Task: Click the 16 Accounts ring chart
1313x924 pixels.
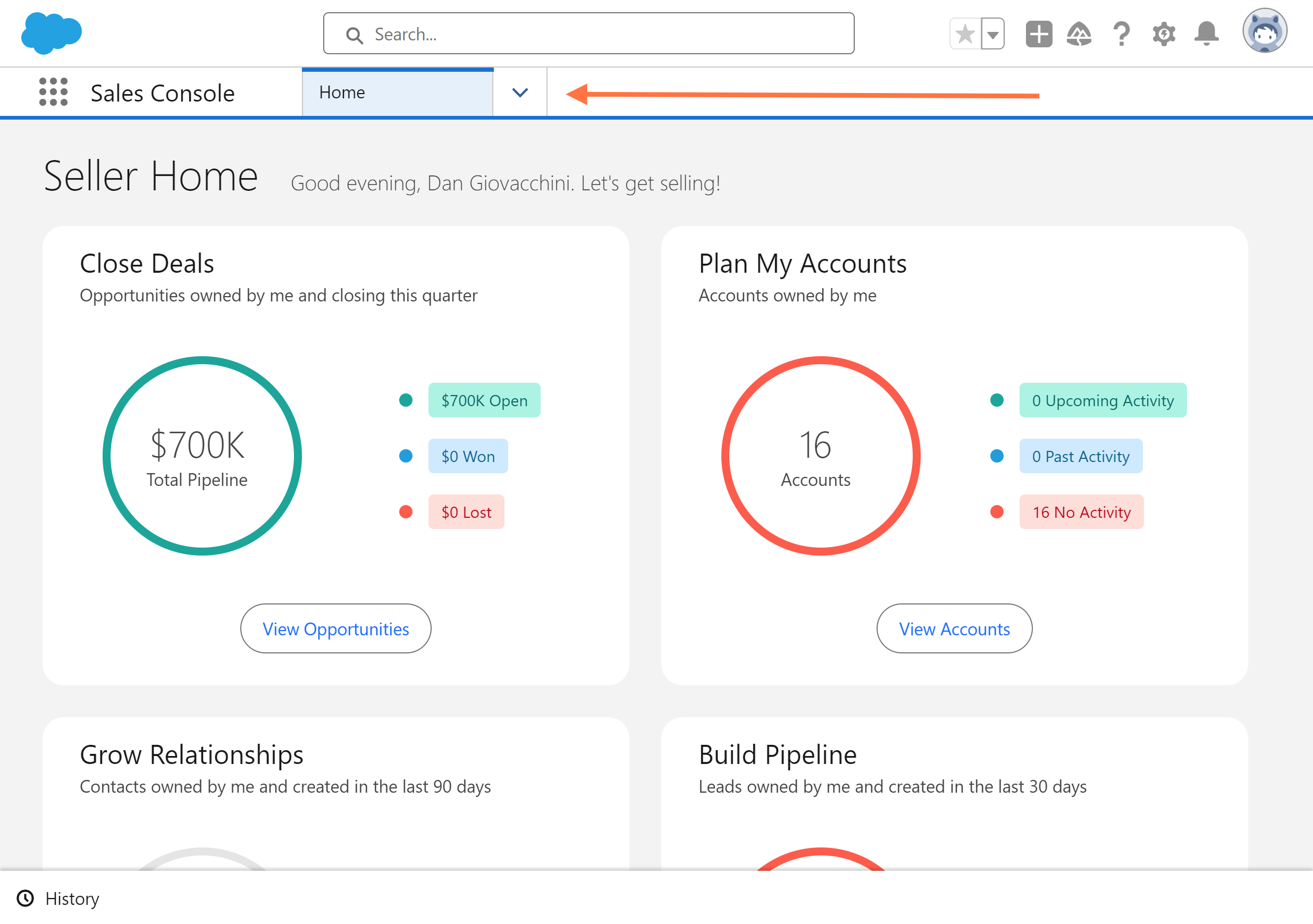Action: pyautogui.click(x=821, y=456)
